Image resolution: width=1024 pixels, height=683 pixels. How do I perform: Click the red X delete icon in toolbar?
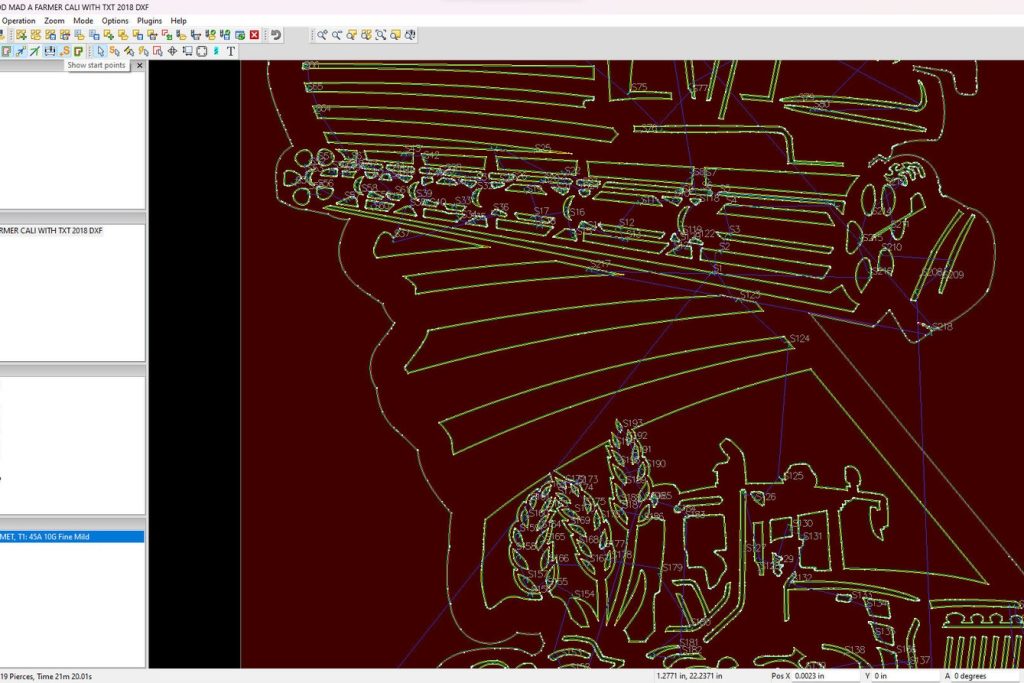(x=254, y=35)
